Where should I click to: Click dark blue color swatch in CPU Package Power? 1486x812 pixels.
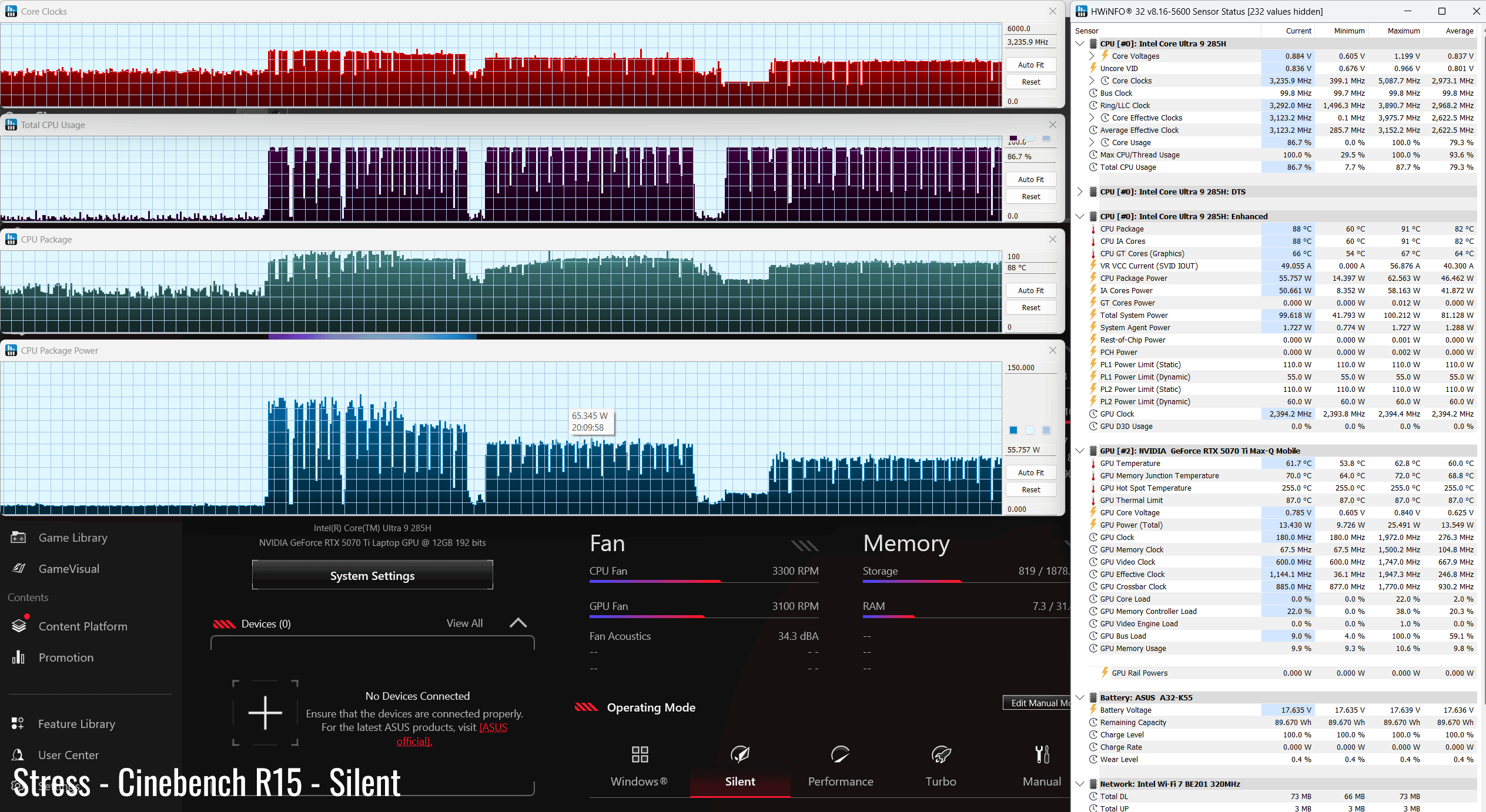coord(1013,430)
